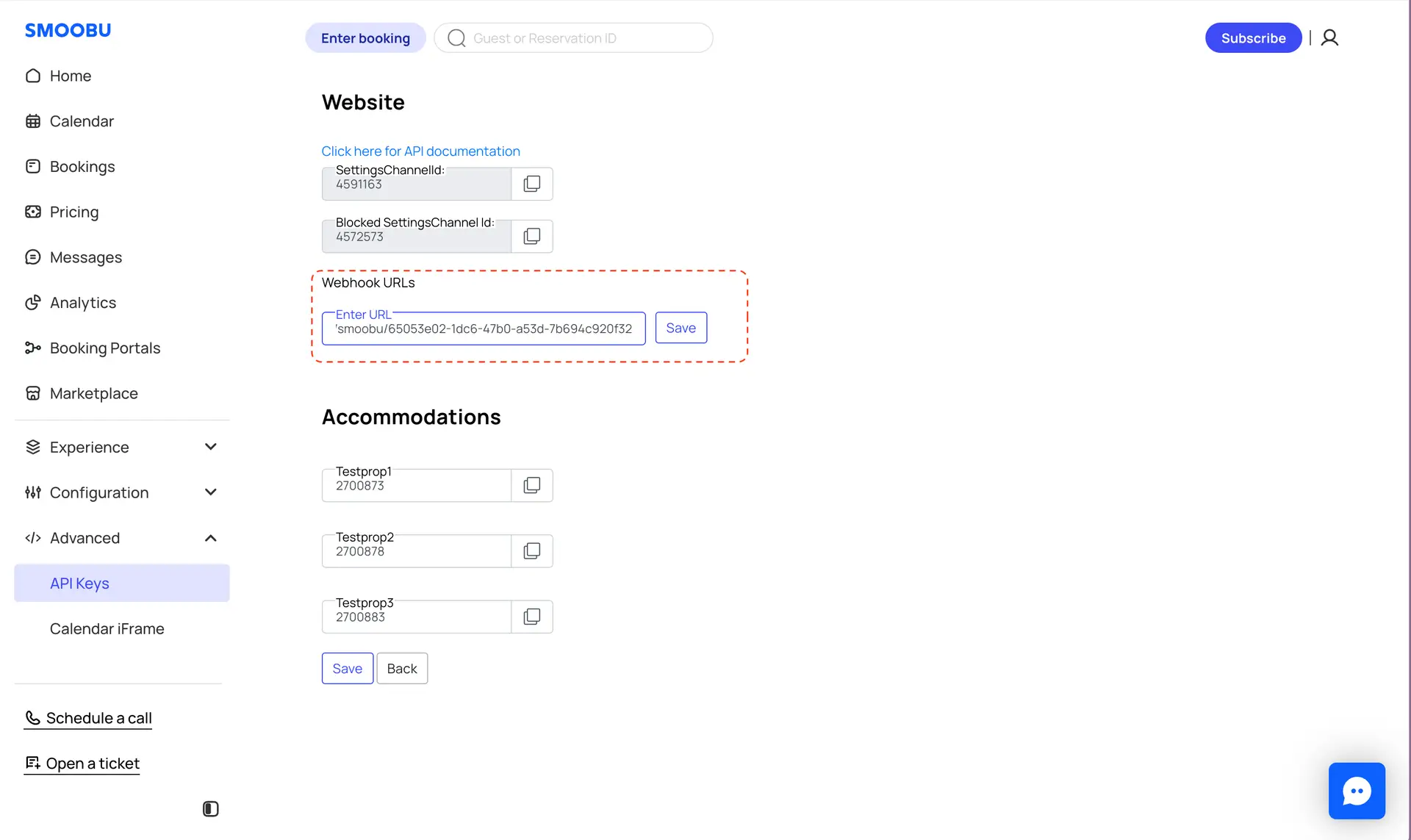The width and height of the screenshot is (1411, 840).
Task: Click the search magnifier in the reservation search
Action: pyautogui.click(x=456, y=37)
